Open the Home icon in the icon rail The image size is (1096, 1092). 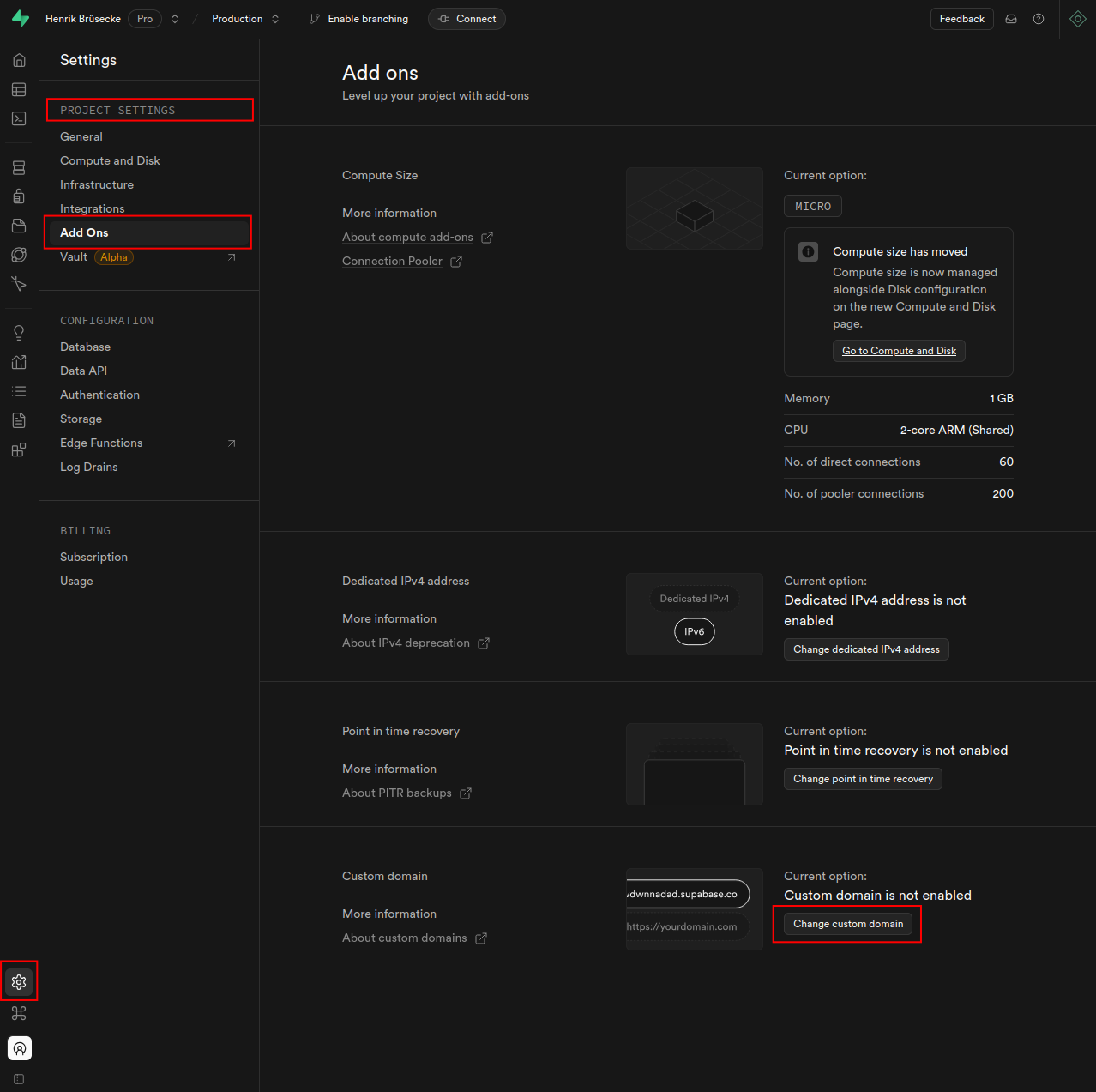click(x=19, y=61)
